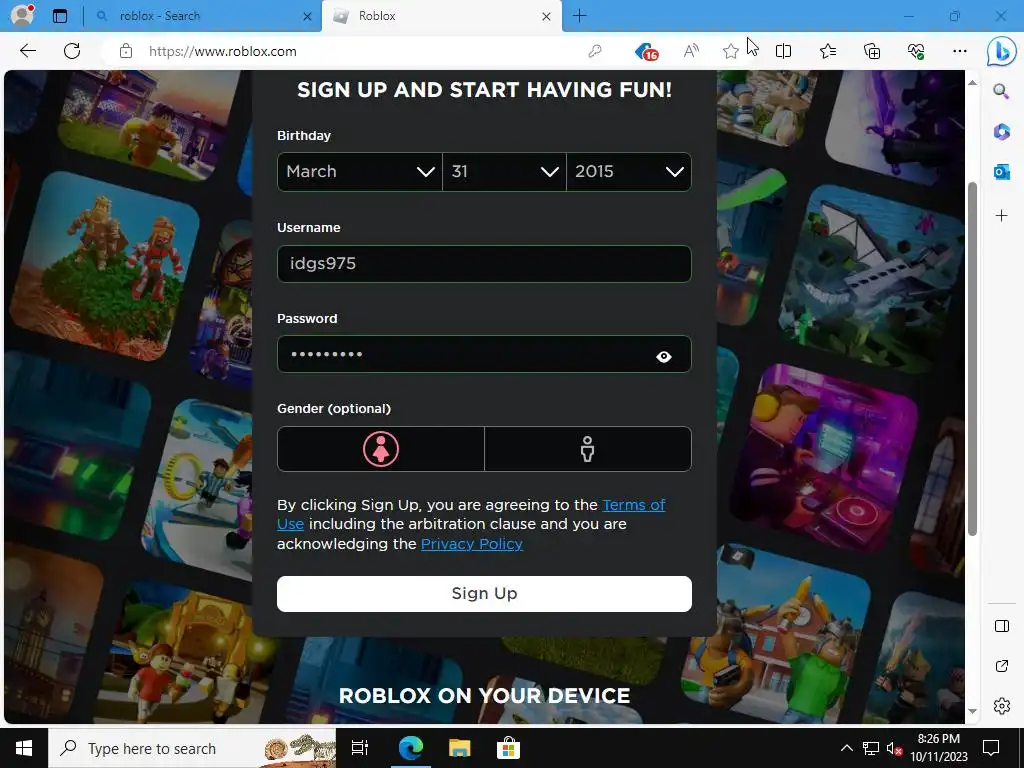Screen dimensions: 1024x768
Task: Click into the Password field
Action: (484, 354)
